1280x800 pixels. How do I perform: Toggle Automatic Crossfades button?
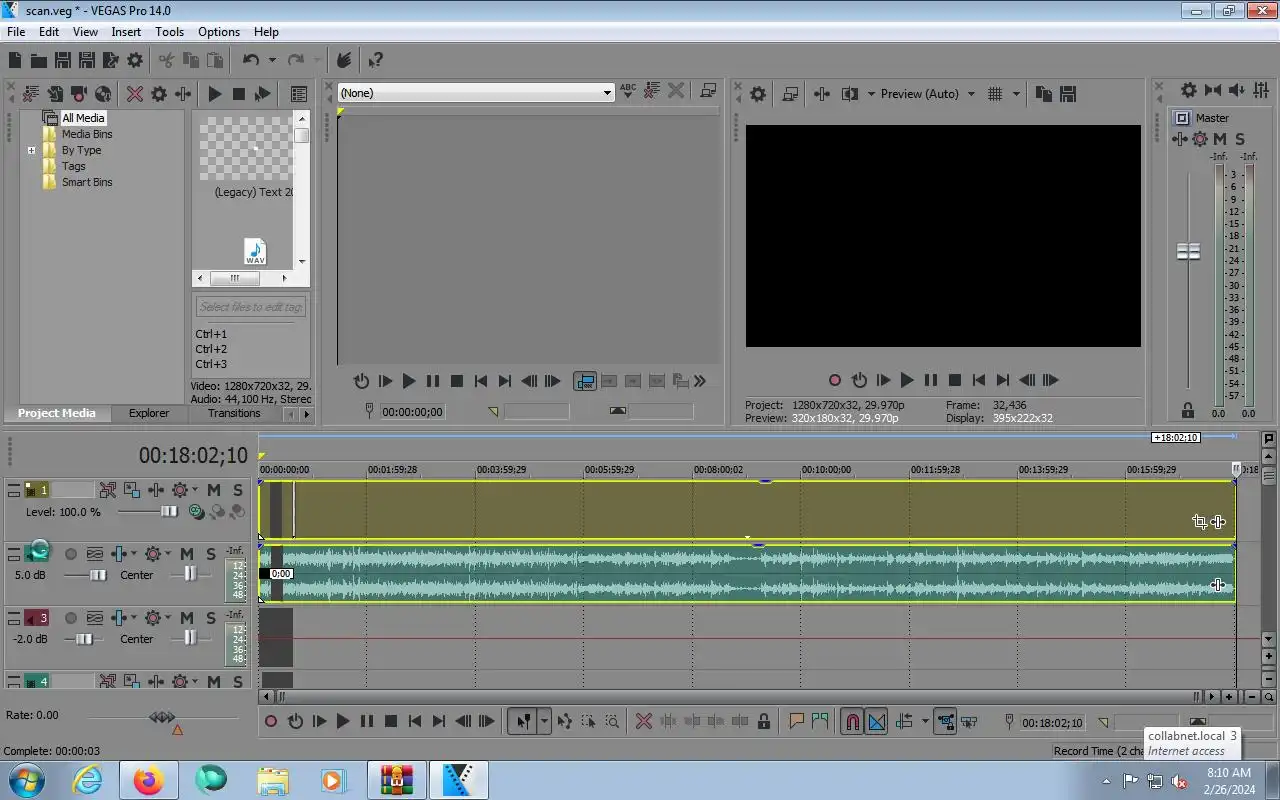[877, 721]
